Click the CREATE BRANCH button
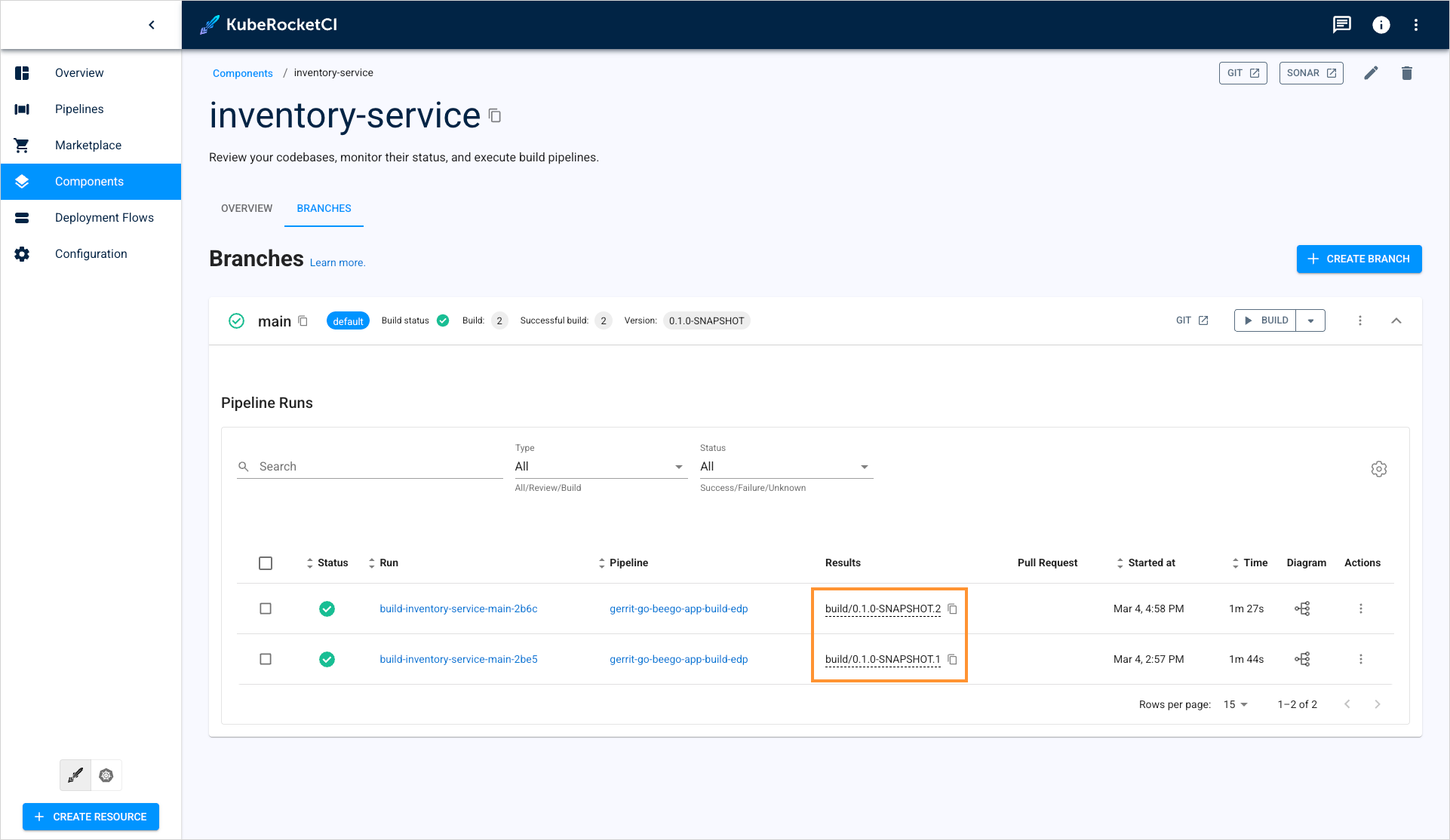 point(1359,259)
